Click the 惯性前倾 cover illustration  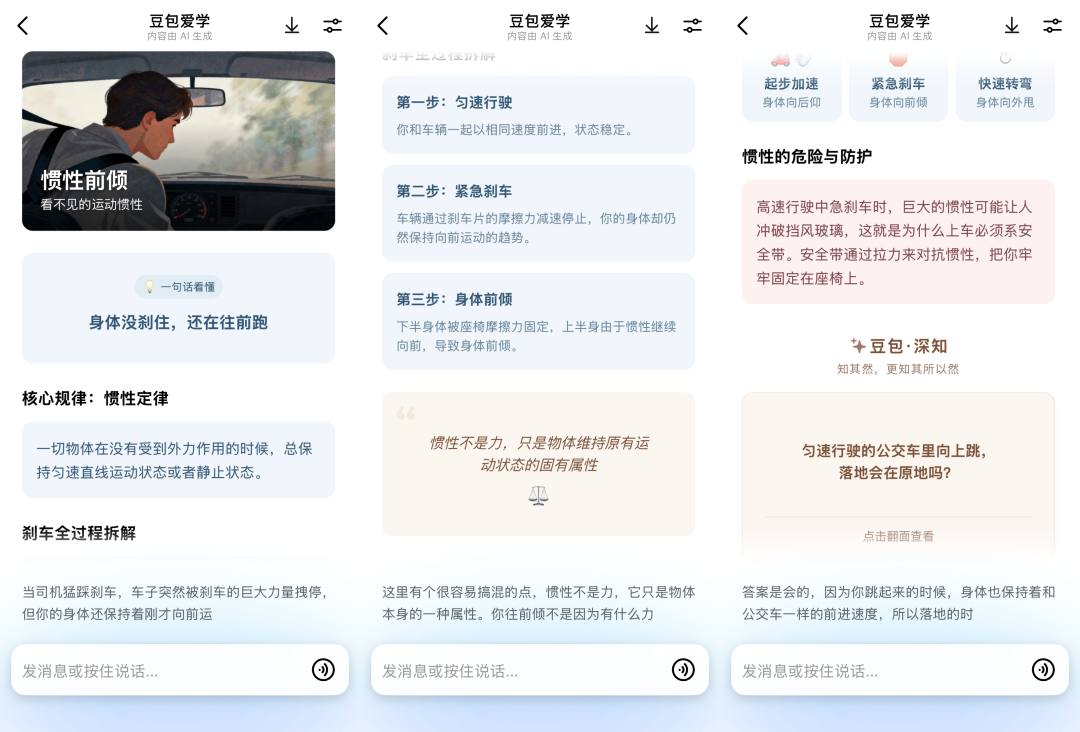coord(178,140)
